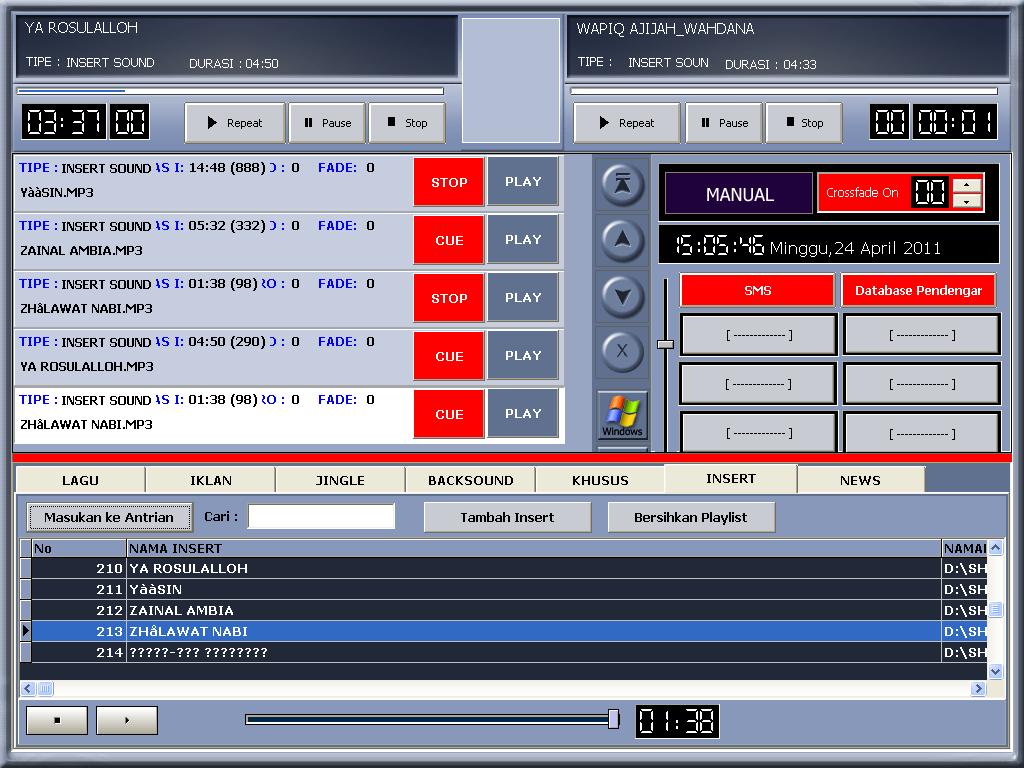Remove selected track using the X icon
Viewport: 1024px width, 768px height.
(x=621, y=351)
